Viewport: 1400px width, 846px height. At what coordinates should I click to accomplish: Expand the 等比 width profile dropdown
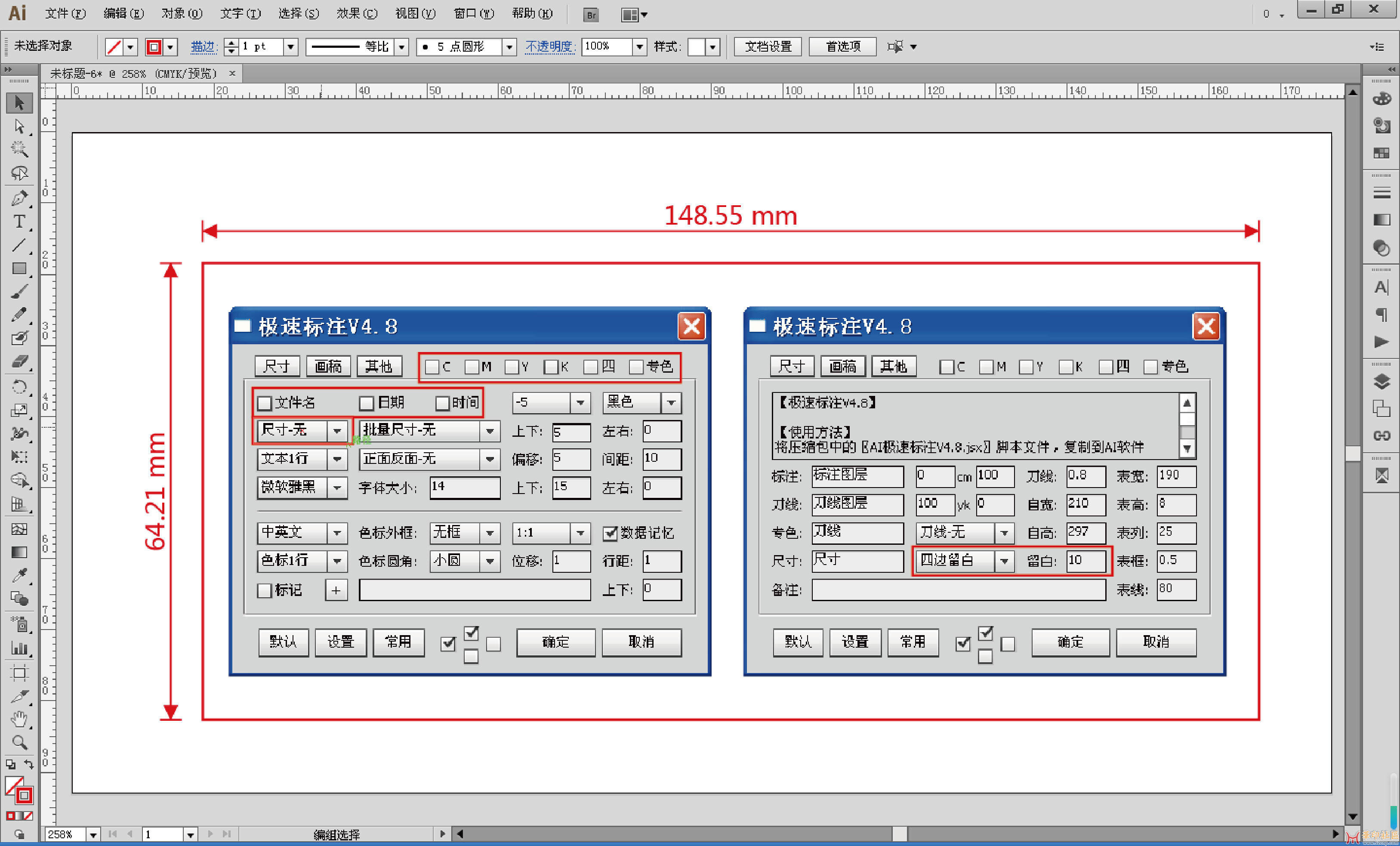[402, 46]
